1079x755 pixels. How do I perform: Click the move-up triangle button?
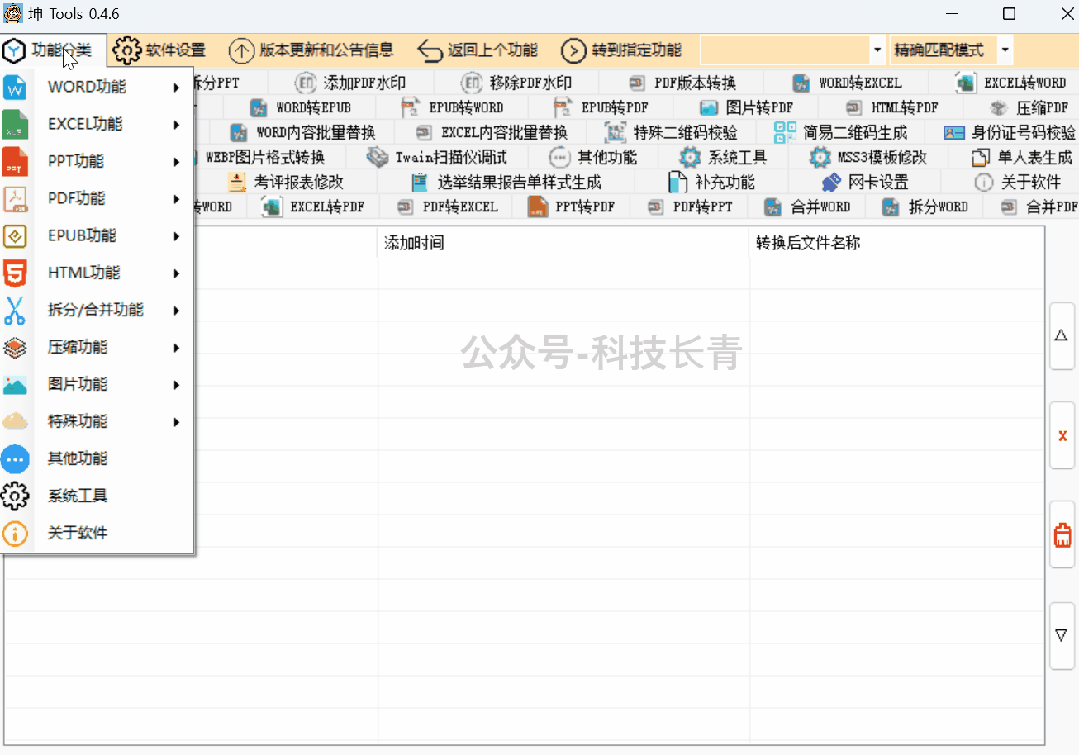click(x=1062, y=336)
